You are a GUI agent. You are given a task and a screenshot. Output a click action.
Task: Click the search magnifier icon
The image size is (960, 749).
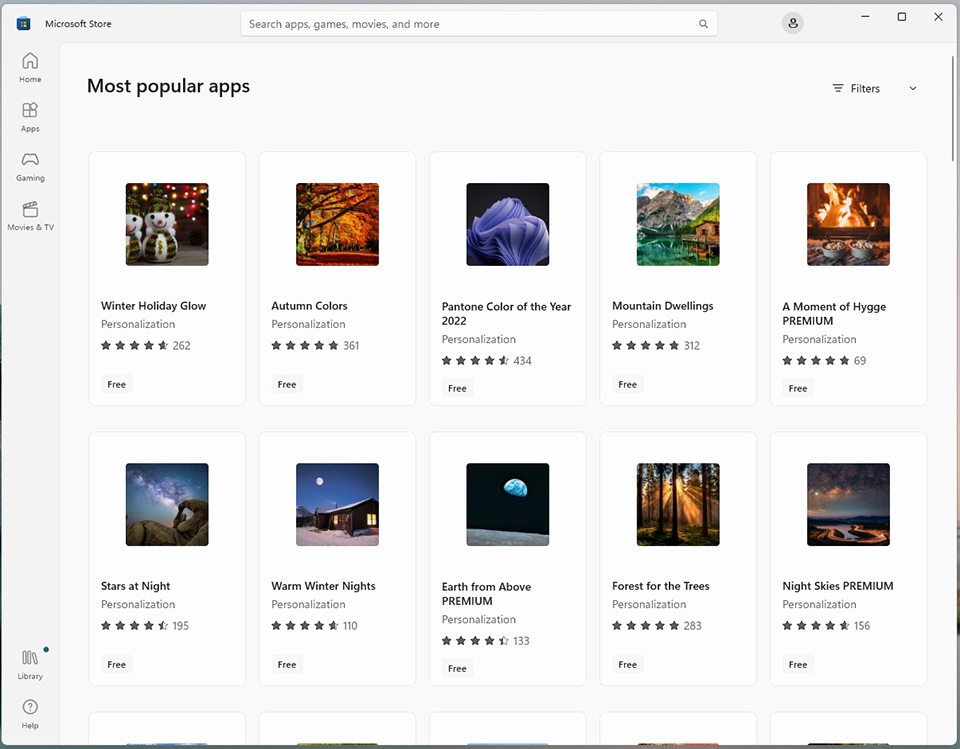(703, 24)
